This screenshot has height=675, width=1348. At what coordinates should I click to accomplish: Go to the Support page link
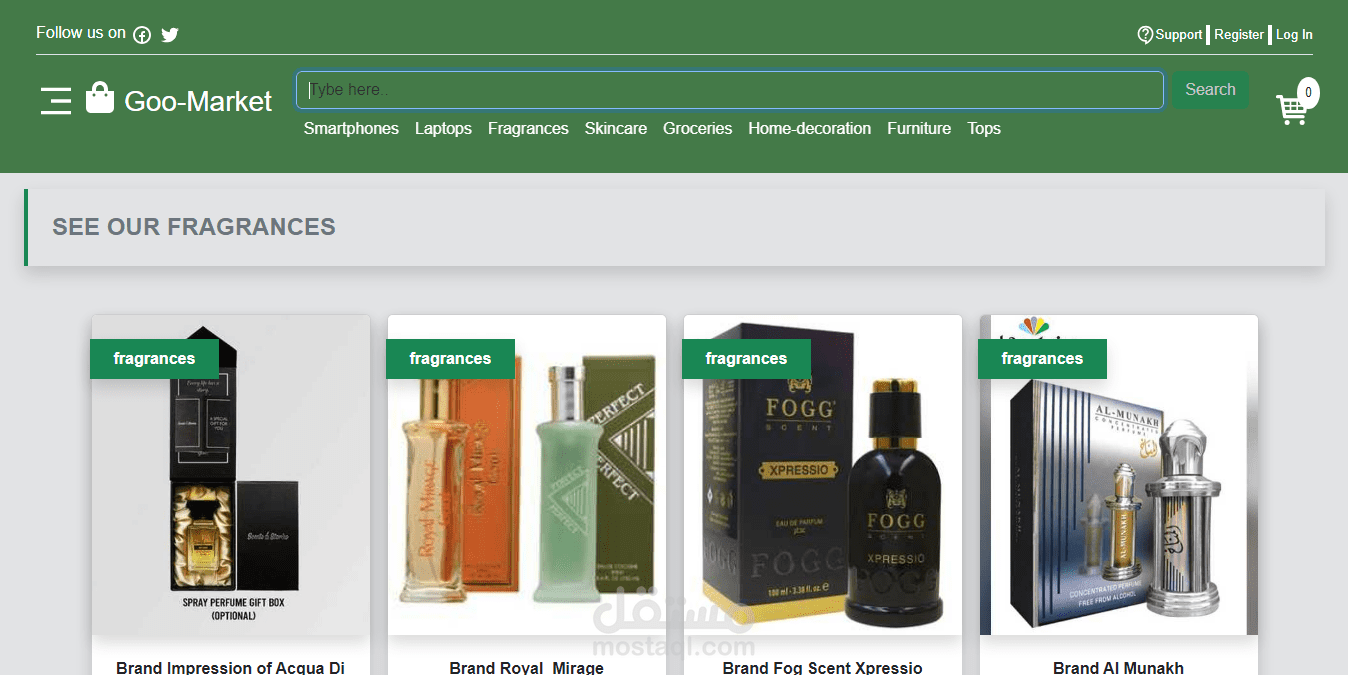(x=1179, y=34)
